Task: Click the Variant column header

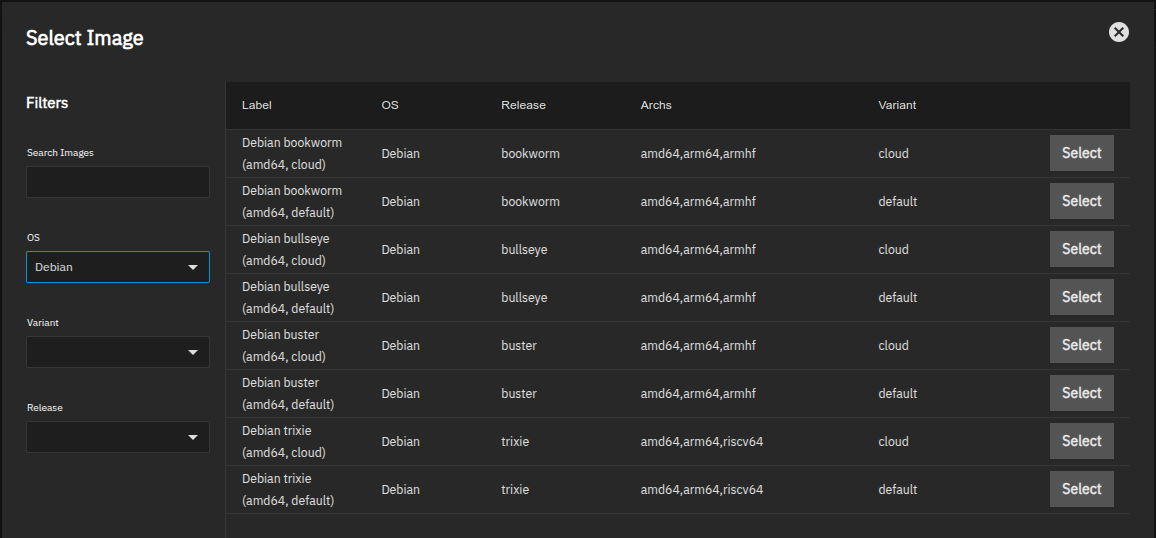Action: click(897, 105)
